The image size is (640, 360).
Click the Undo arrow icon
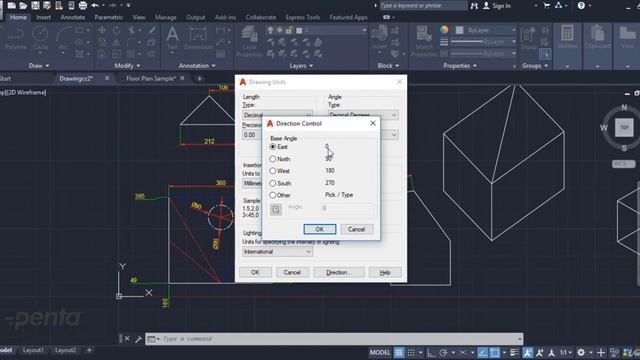click(95, 5)
